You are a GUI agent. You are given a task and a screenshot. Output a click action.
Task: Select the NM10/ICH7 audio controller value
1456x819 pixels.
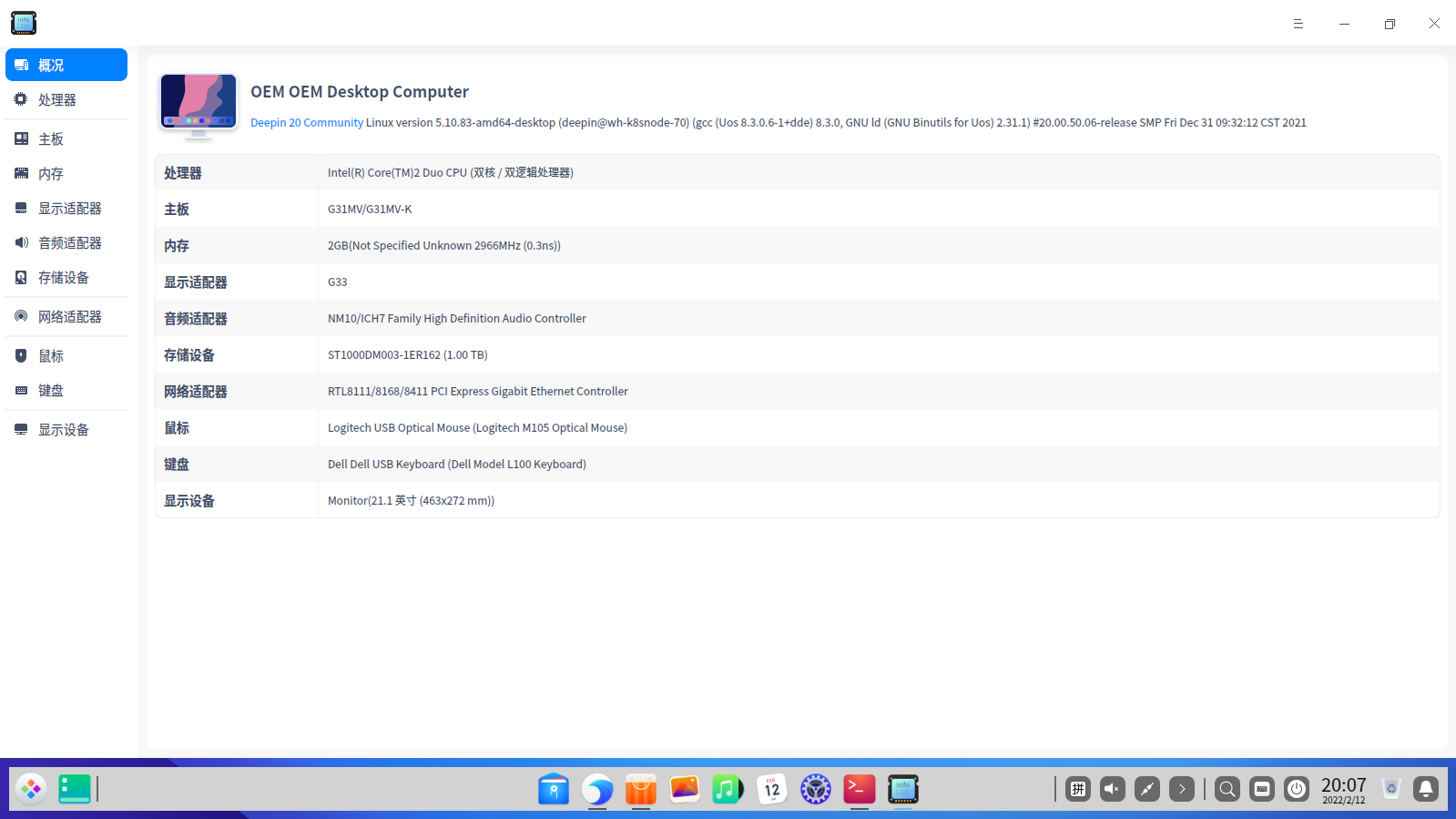pos(457,319)
